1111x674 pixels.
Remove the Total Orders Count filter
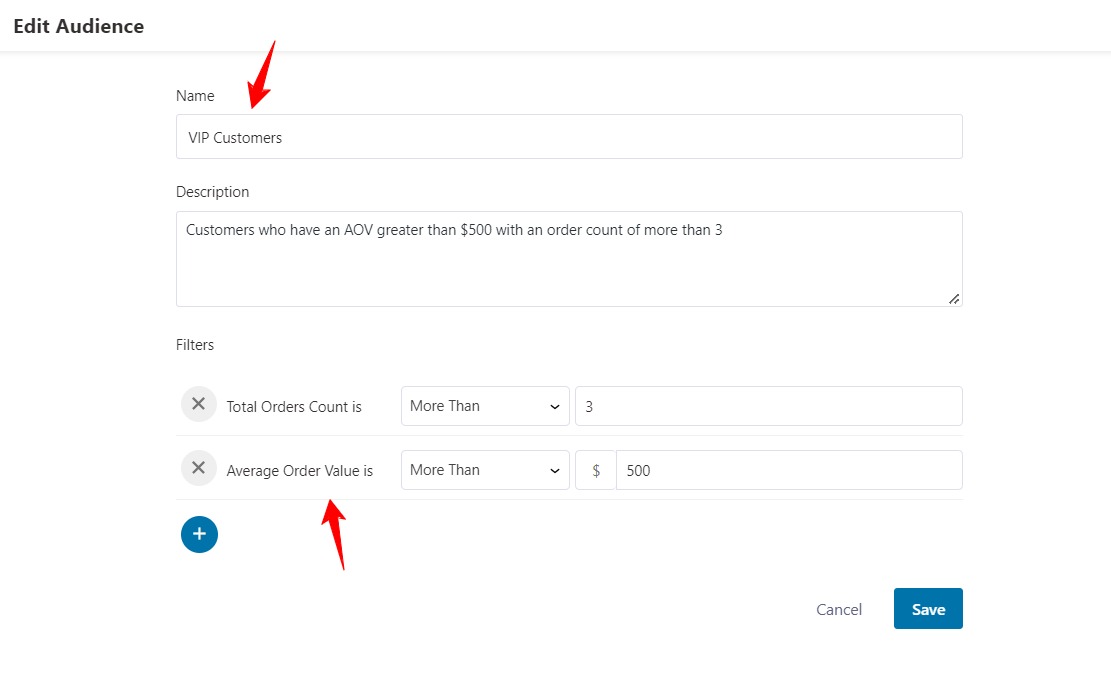(198, 404)
